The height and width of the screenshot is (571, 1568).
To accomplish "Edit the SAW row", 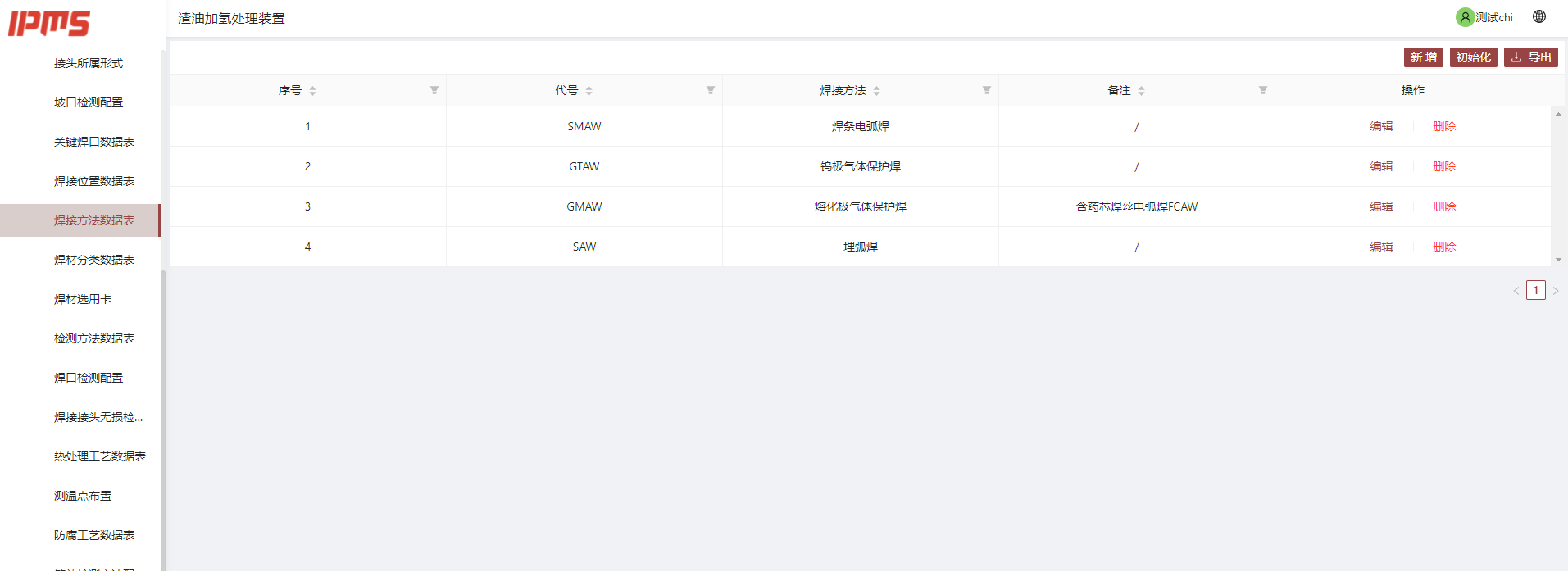I will [x=1381, y=247].
